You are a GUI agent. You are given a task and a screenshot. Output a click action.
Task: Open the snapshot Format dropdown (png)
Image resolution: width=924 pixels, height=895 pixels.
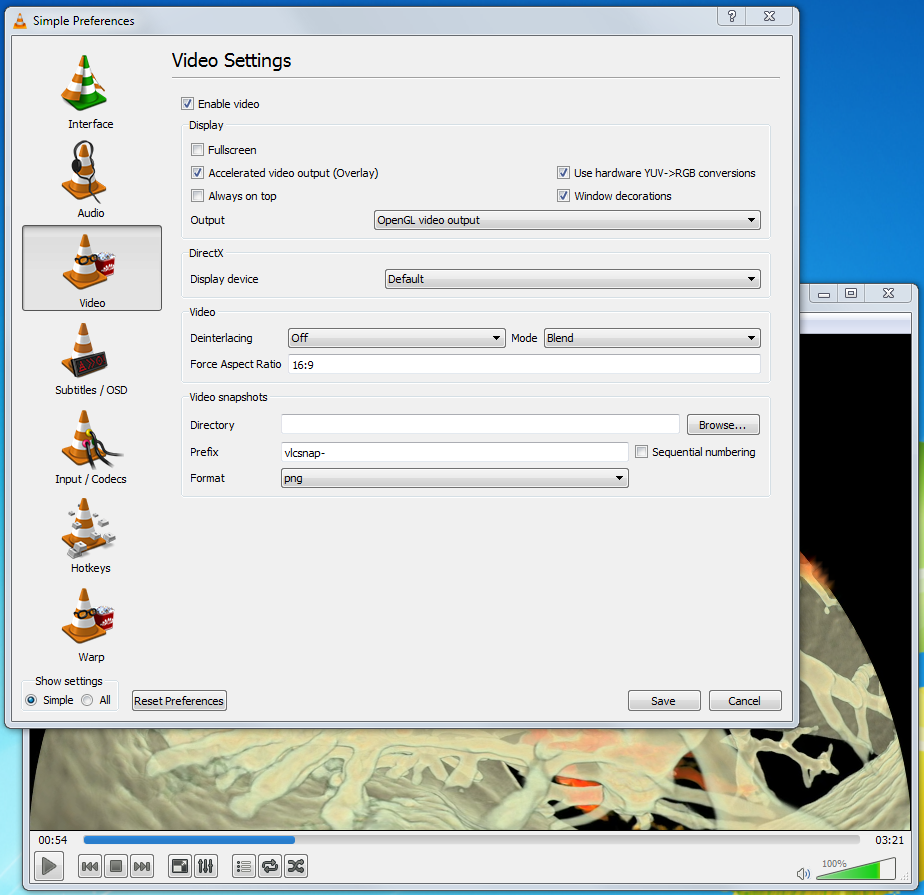click(454, 478)
